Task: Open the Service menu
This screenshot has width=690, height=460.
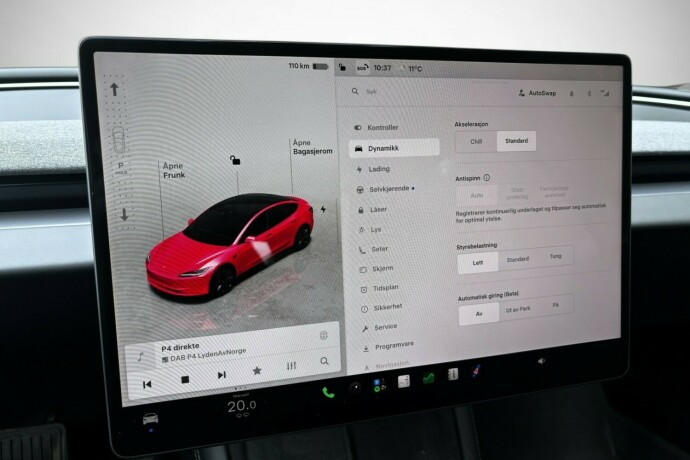Action: click(379, 327)
